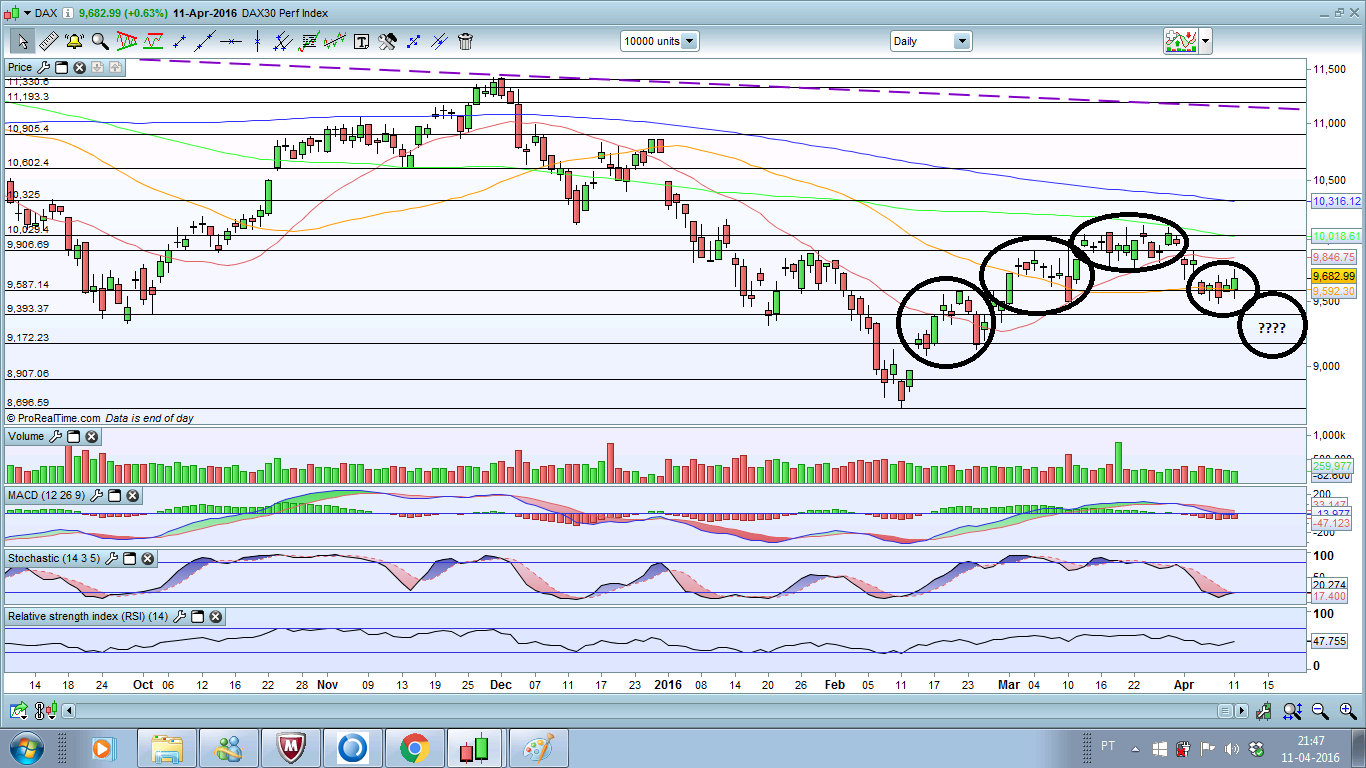Select the magnifying glass zoom tool
The height and width of the screenshot is (768, 1366).
[100, 41]
